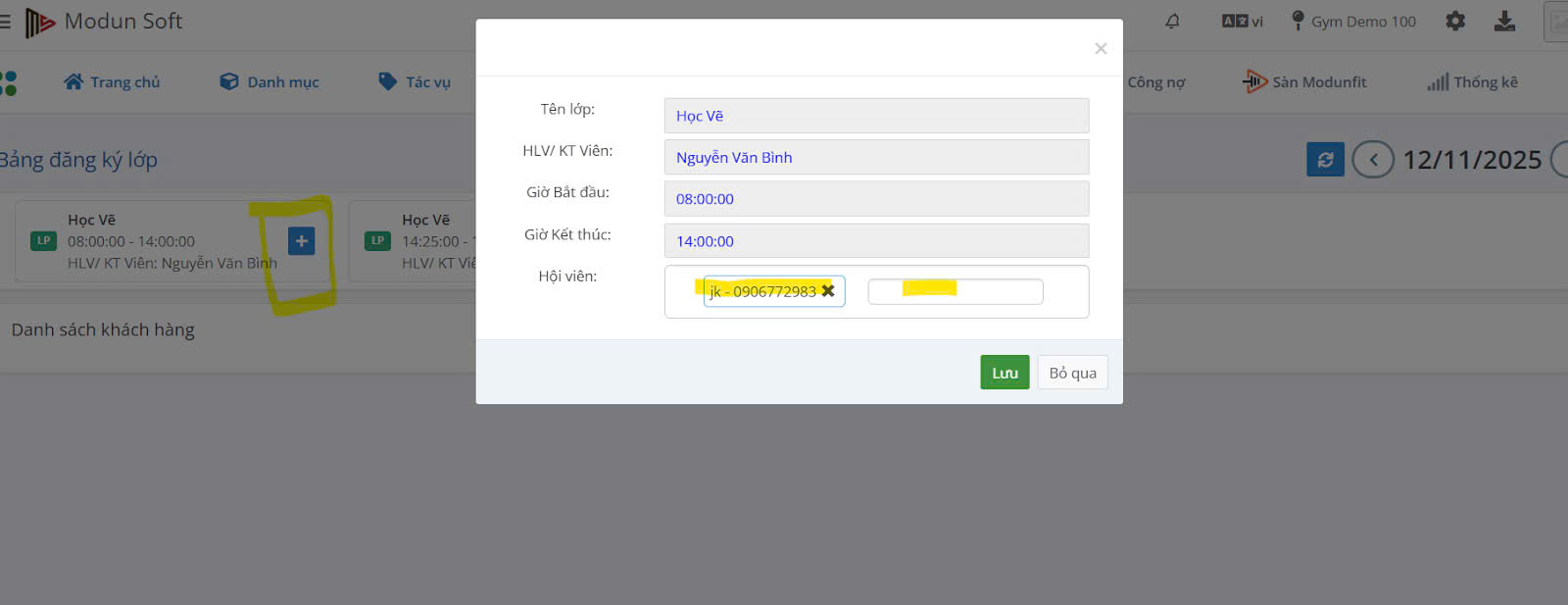Click the plus icon on Học Vẽ card
The image size is (1568, 605).
302,241
